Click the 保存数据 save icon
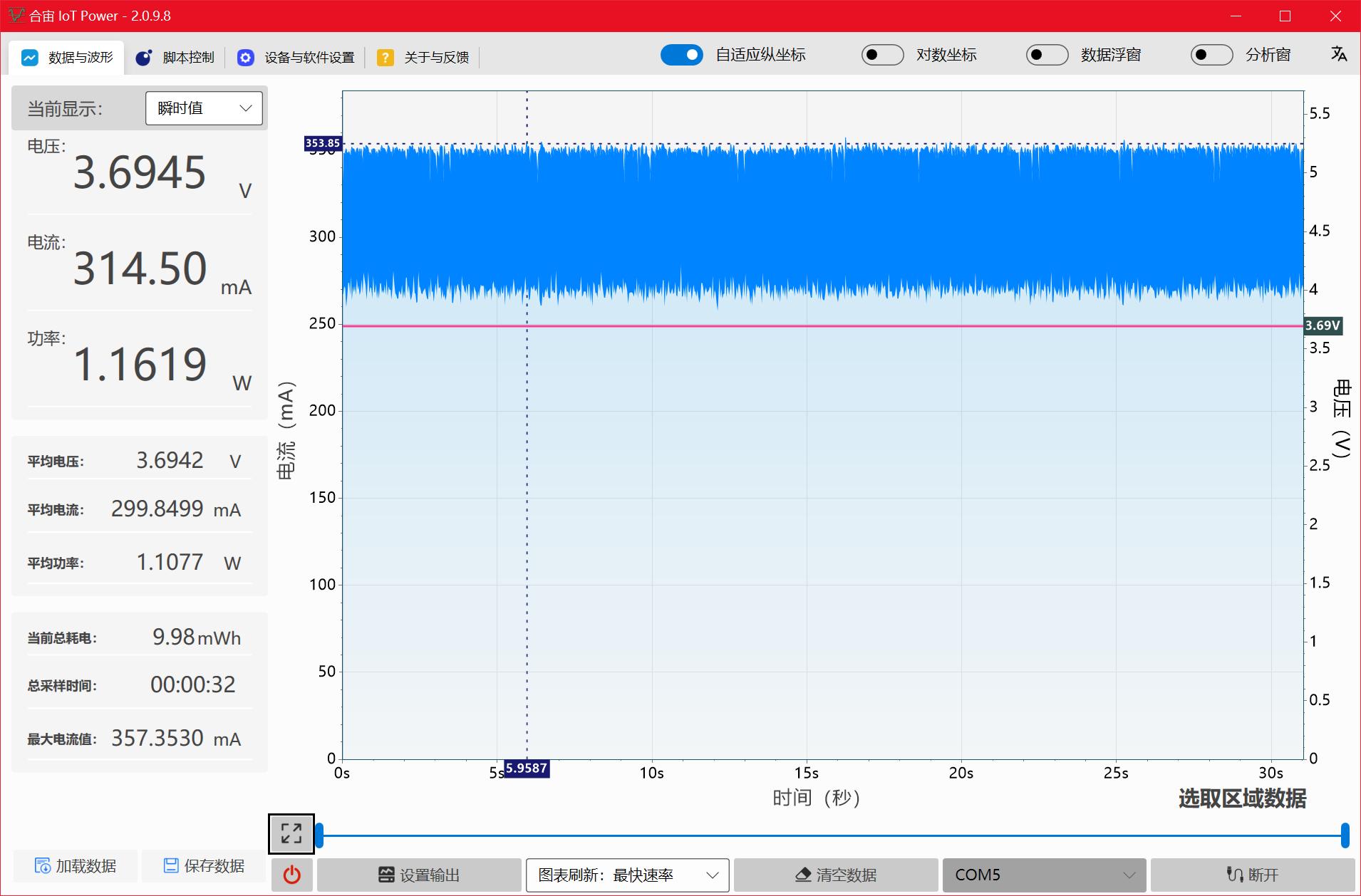This screenshot has width=1361, height=896. point(170,866)
